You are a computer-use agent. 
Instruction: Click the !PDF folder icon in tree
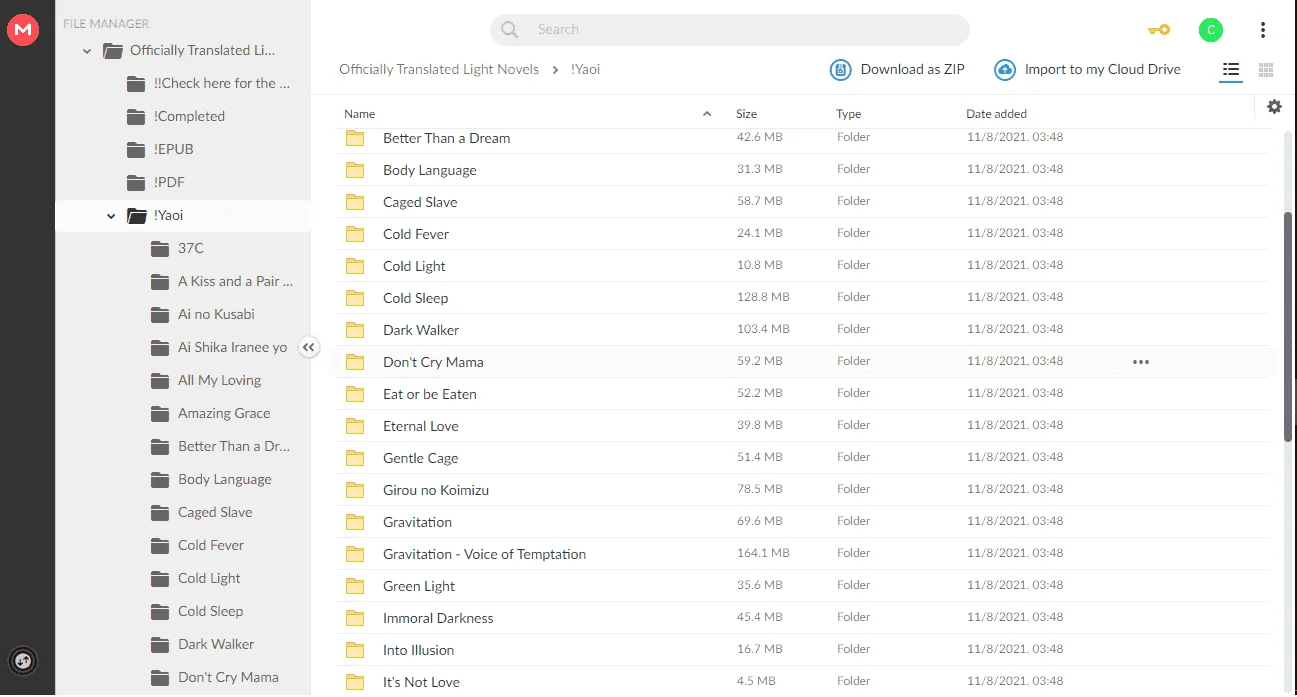point(136,182)
